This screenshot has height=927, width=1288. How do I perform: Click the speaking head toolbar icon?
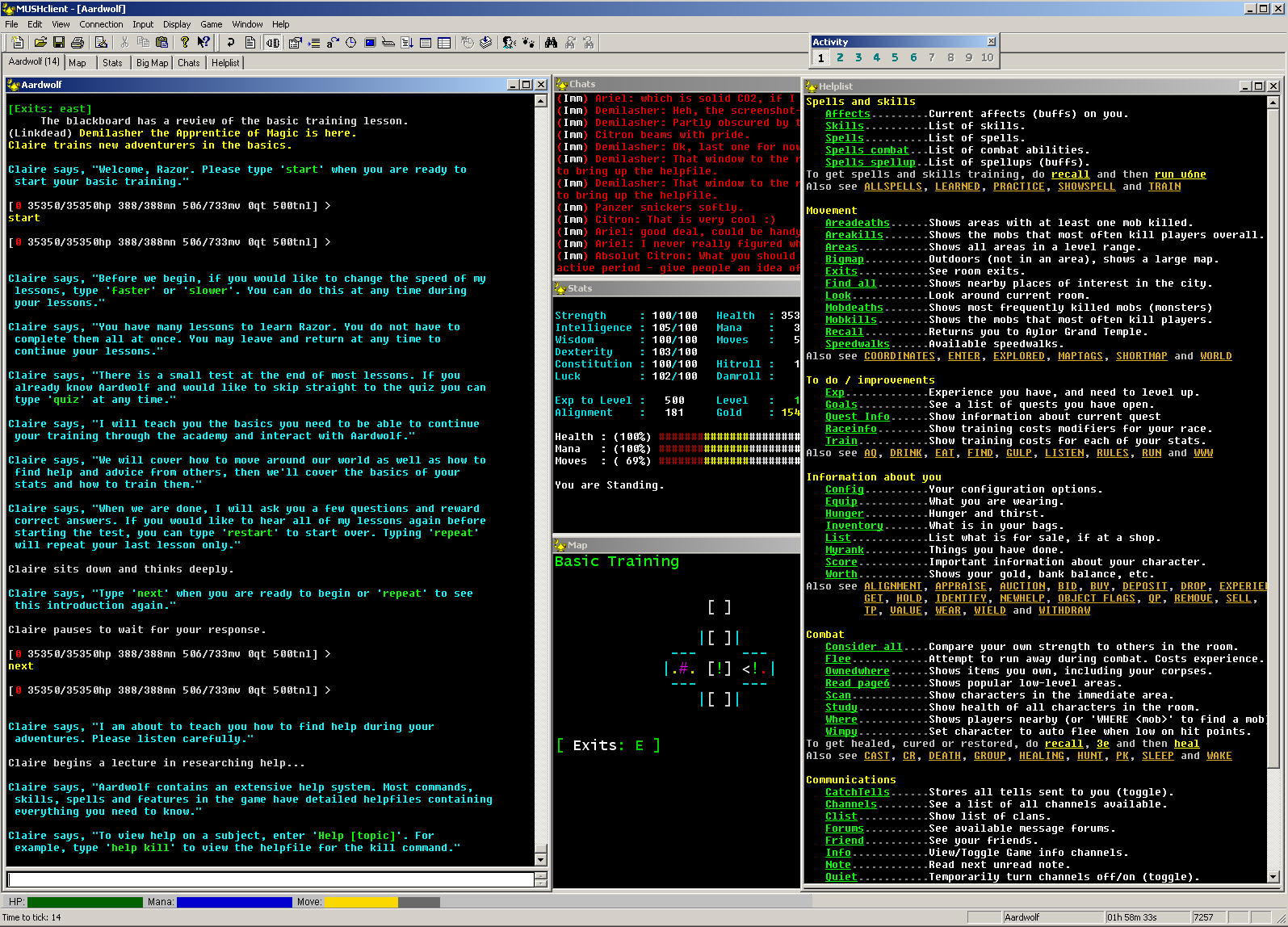coord(509,42)
